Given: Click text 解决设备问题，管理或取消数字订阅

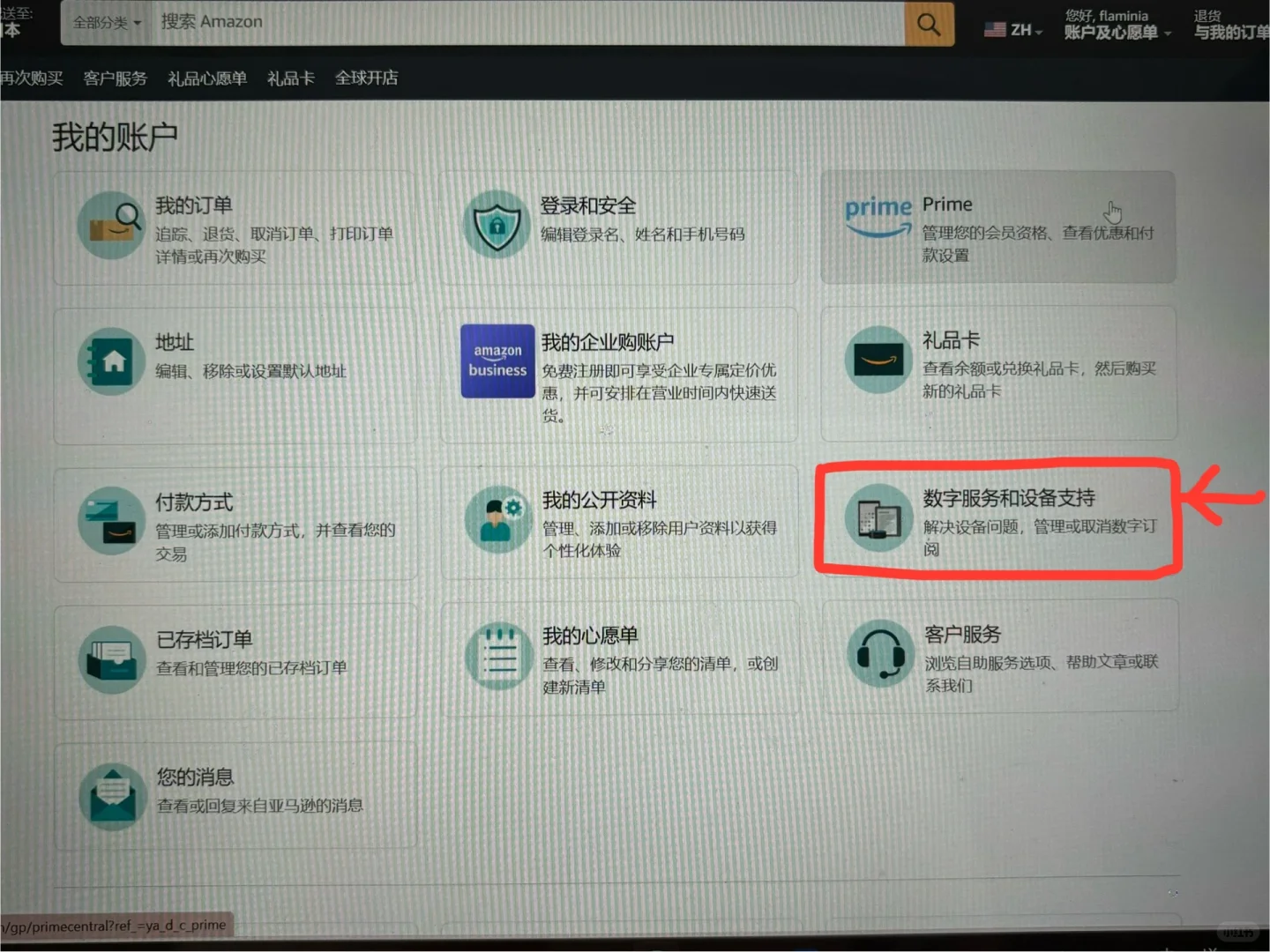Looking at the screenshot, I should pyautogui.click(x=1040, y=537).
